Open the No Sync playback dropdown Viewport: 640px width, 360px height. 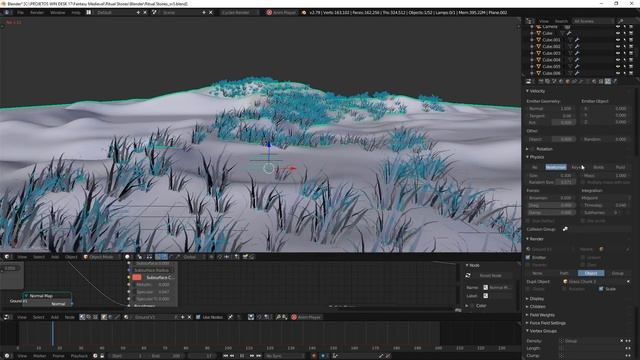point(284,356)
